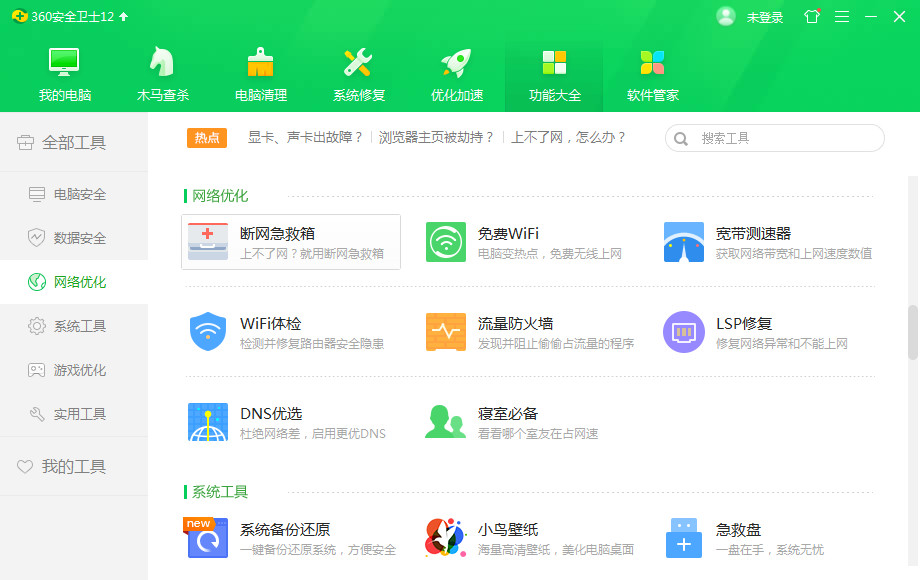This screenshot has width=920, height=580.
Task: Open the skin (shirt) icon
Action: tap(812, 16)
